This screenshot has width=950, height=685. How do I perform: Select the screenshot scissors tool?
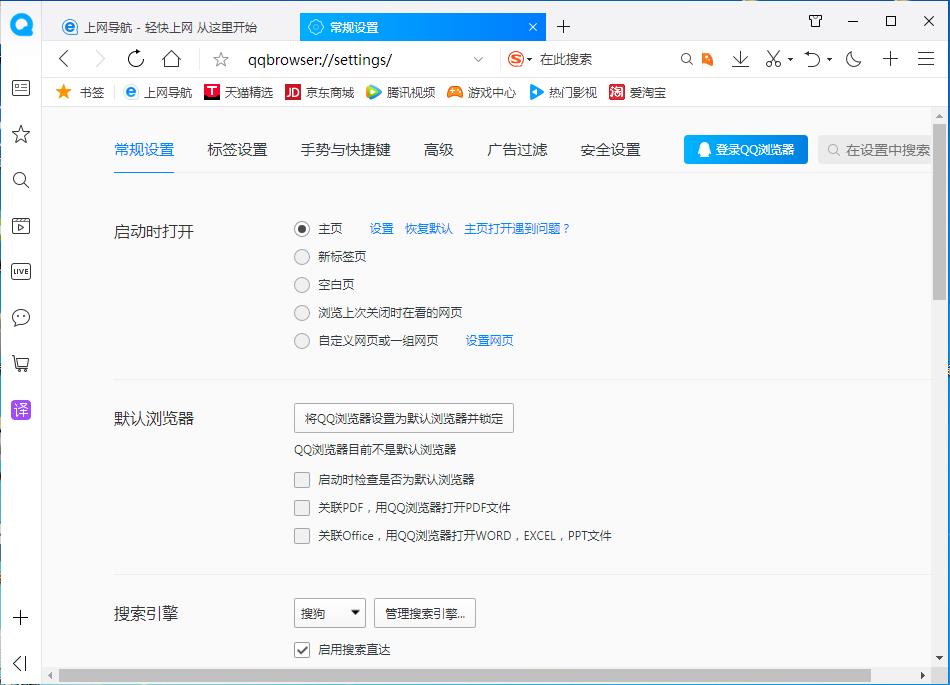773,59
